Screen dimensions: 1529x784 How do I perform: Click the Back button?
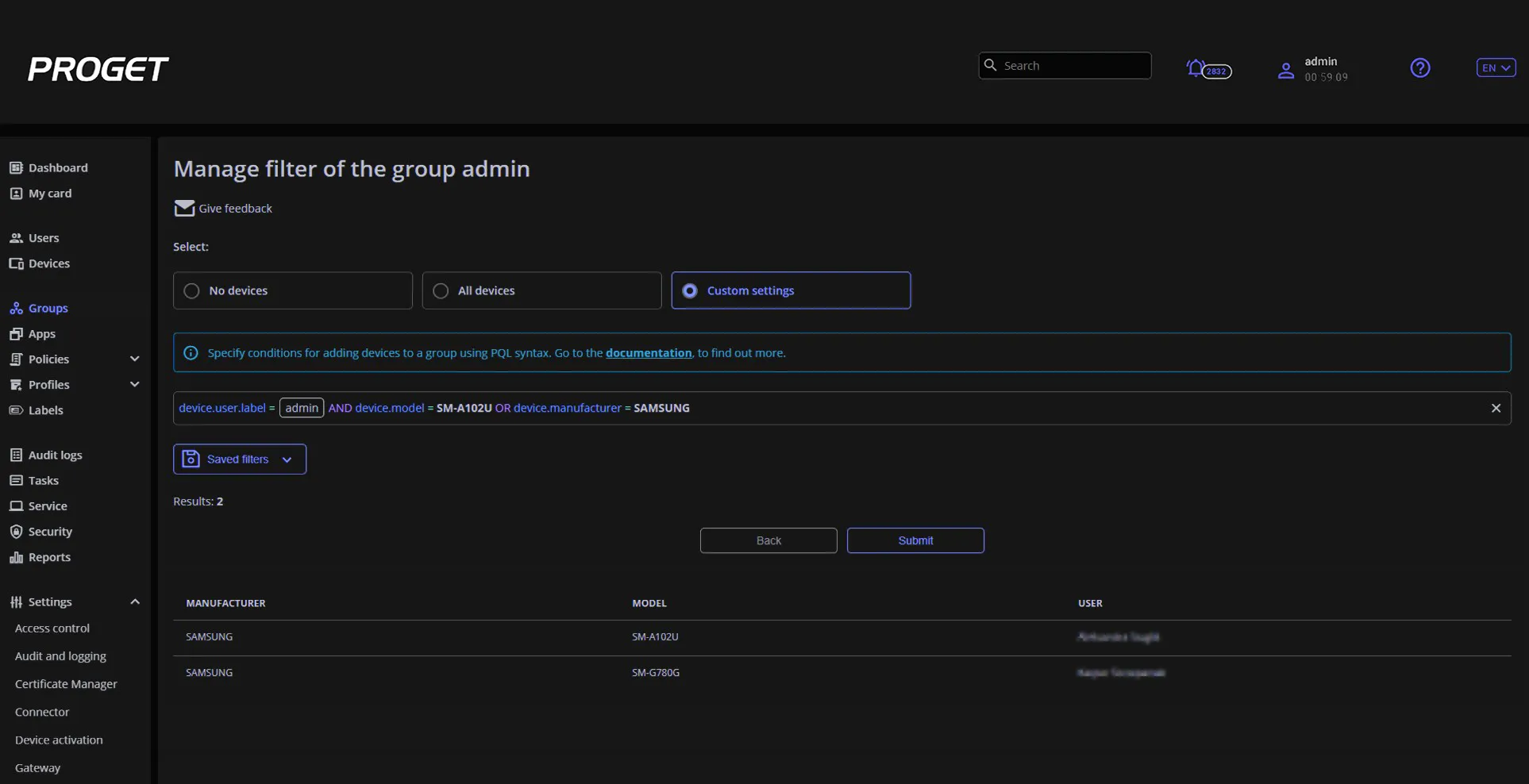click(x=768, y=540)
